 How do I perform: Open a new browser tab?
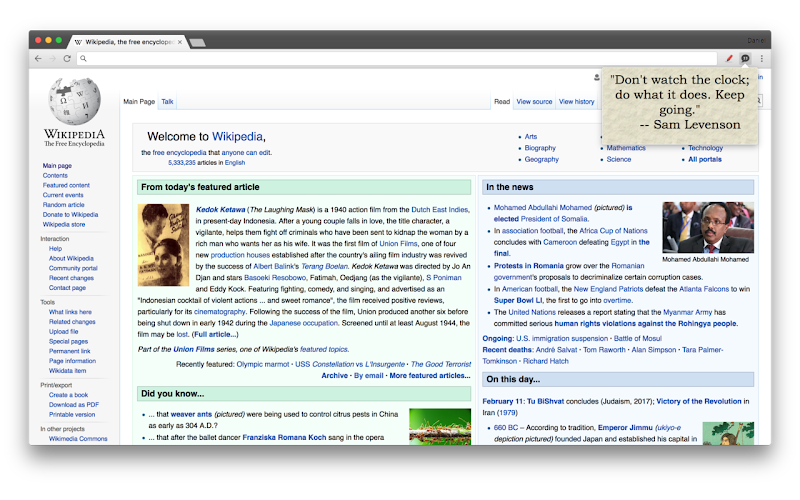point(198,42)
